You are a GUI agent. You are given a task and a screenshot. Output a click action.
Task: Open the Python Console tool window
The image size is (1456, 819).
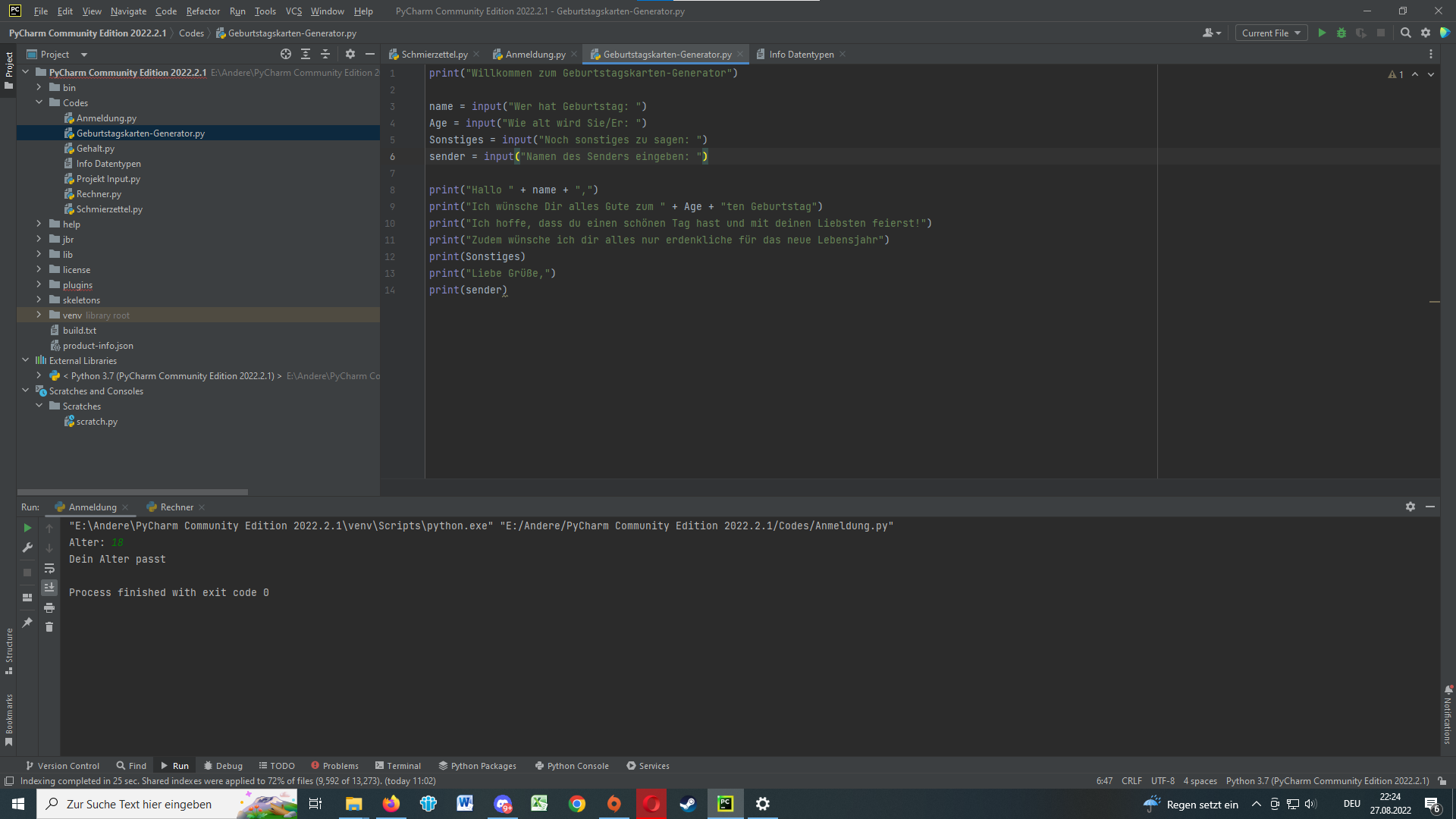click(x=572, y=766)
